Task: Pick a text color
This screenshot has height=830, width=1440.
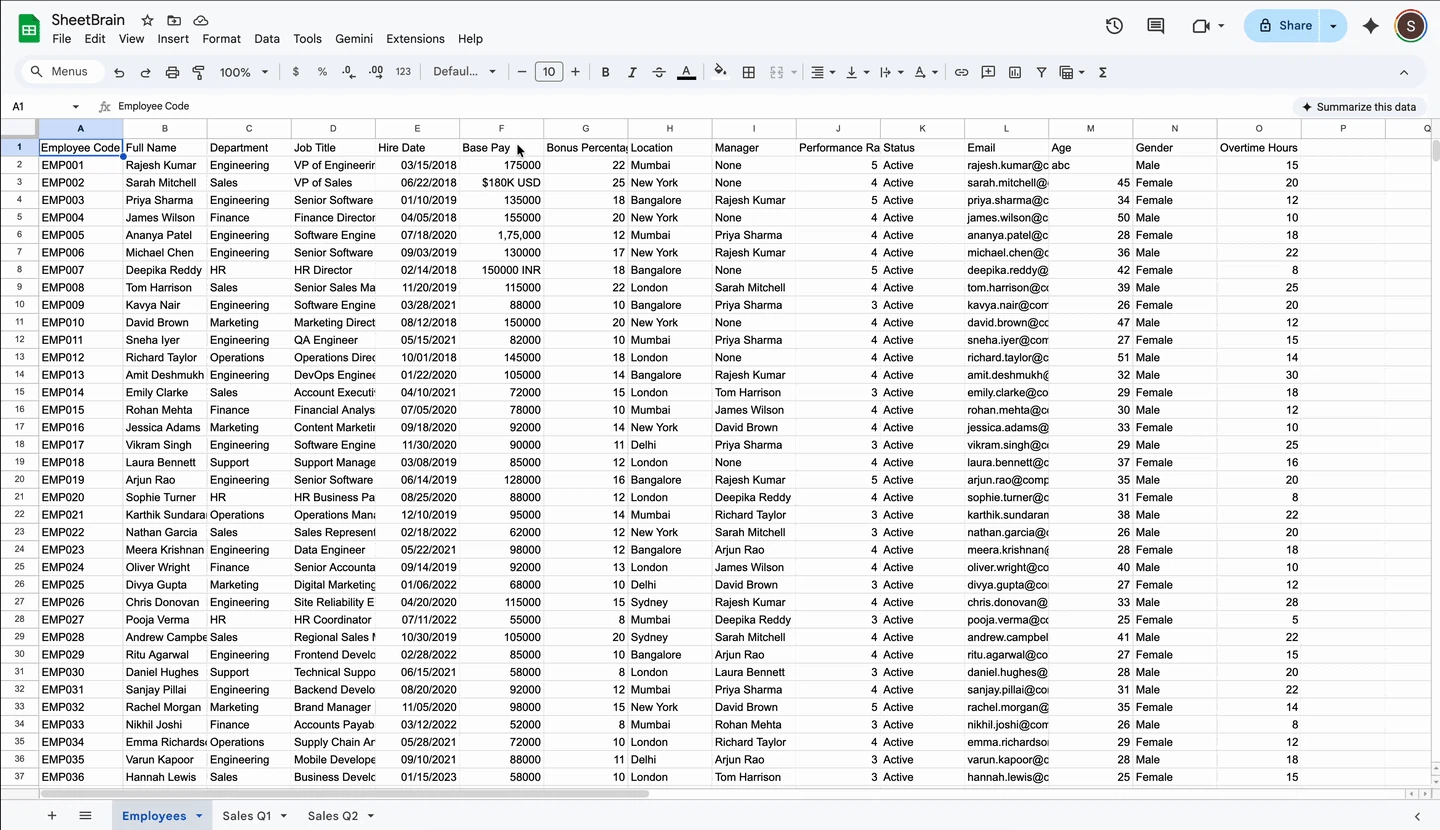Action: pyautogui.click(x=686, y=72)
